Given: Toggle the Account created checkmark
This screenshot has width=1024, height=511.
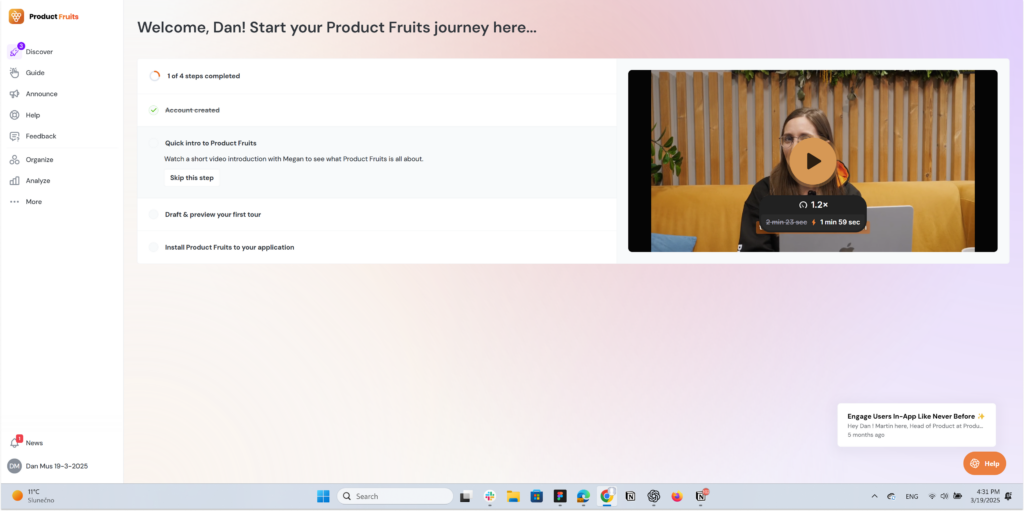Looking at the screenshot, I should [154, 110].
